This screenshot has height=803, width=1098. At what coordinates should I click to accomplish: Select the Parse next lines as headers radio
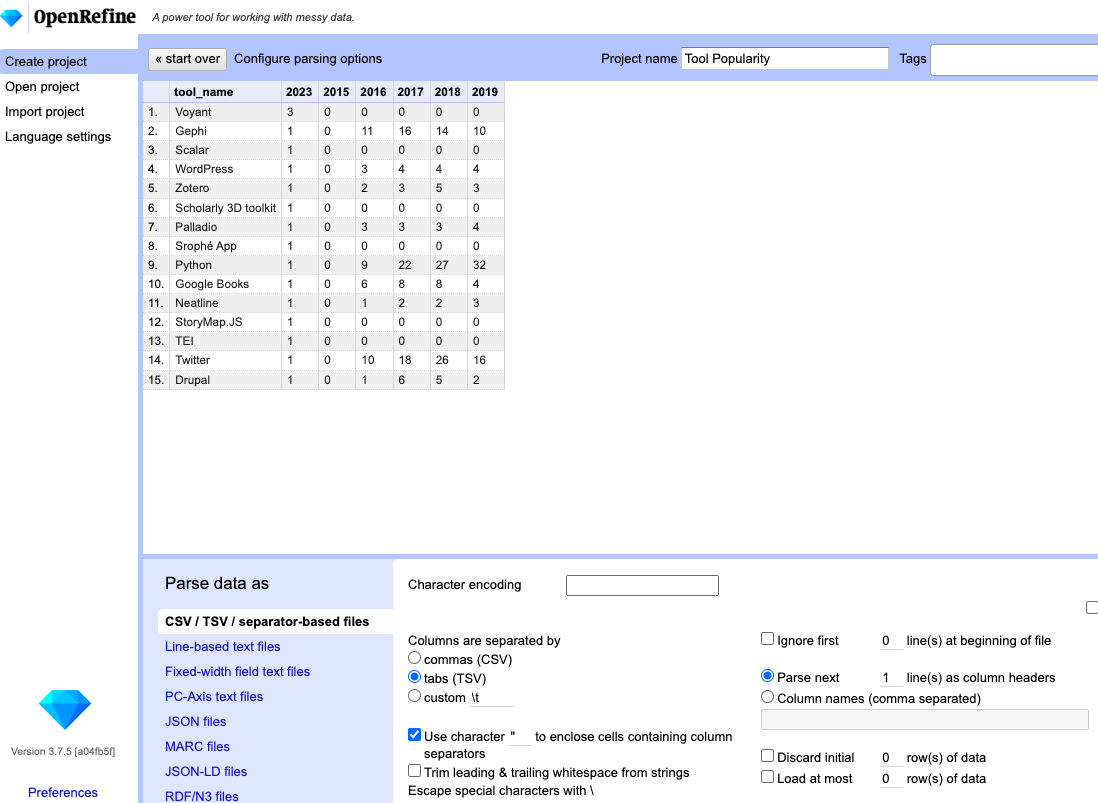point(767,676)
